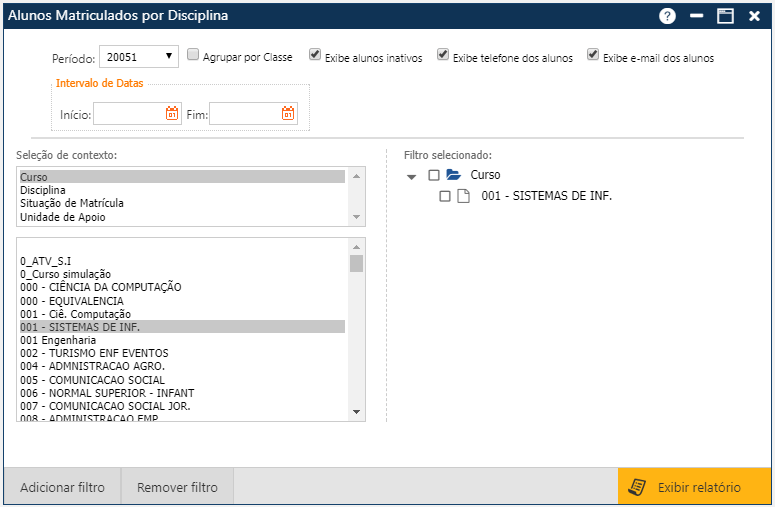
Task: Click the course list vertical scrollbar thumb
Action: click(356, 263)
